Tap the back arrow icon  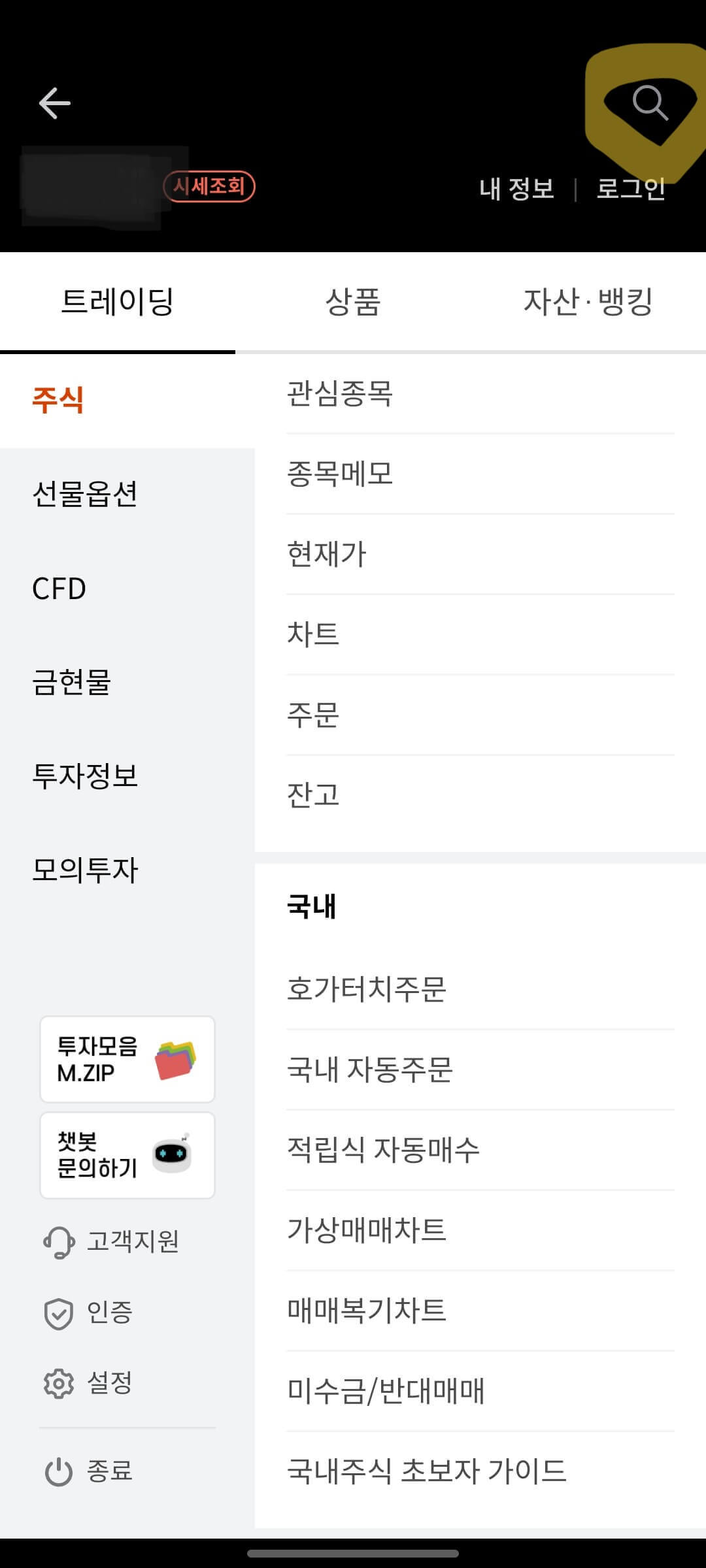[x=55, y=103]
